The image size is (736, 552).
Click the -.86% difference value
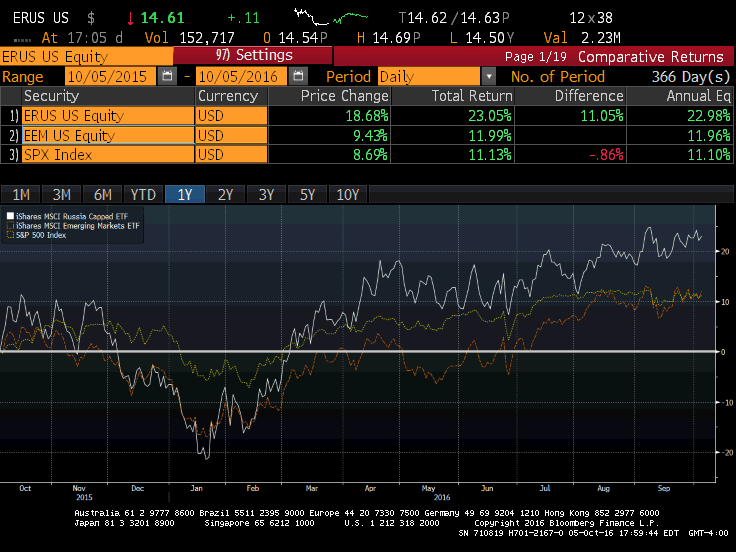coord(606,154)
